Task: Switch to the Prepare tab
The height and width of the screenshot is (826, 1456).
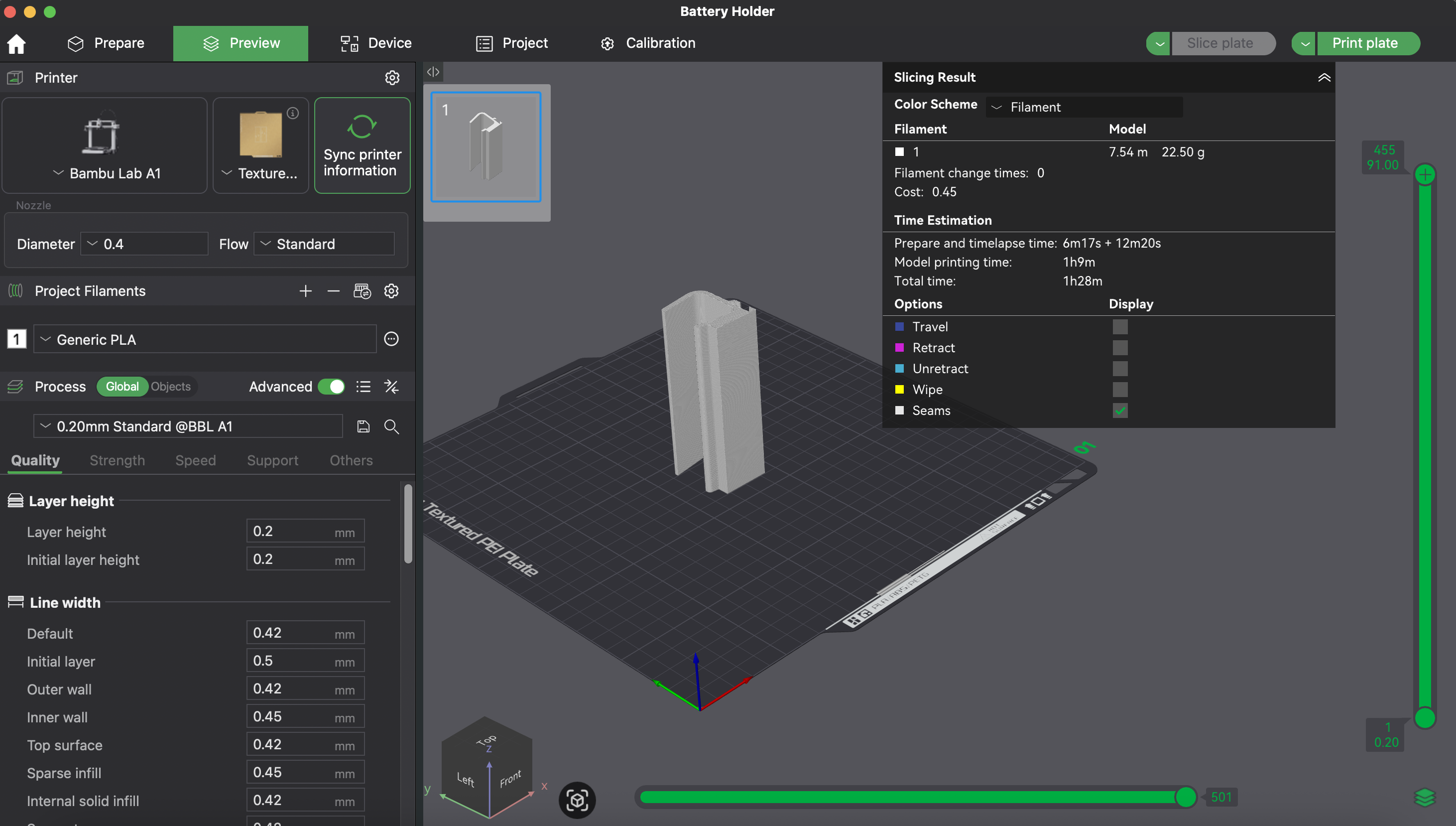Action: click(106, 44)
